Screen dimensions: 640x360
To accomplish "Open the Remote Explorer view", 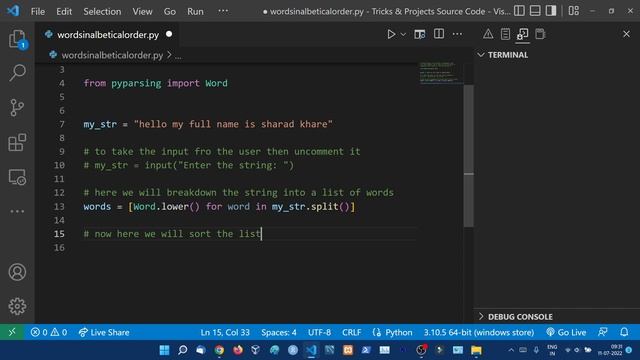I will 17,177.
